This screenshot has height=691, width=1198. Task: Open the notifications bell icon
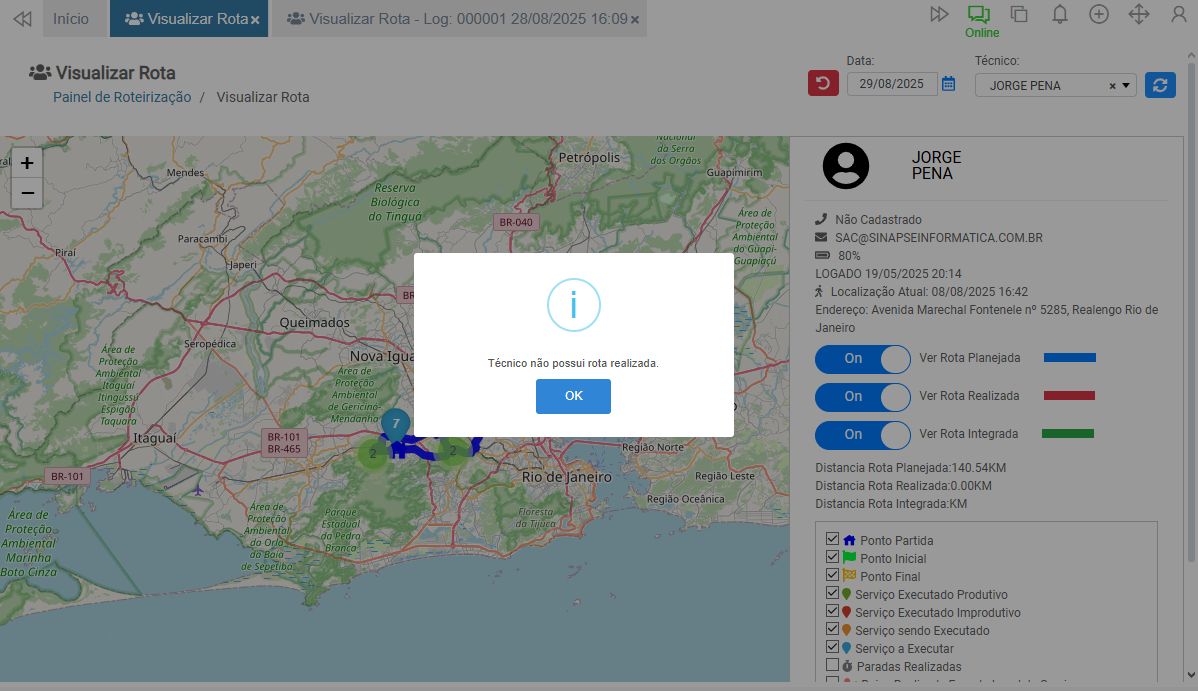pyautogui.click(x=1060, y=14)
